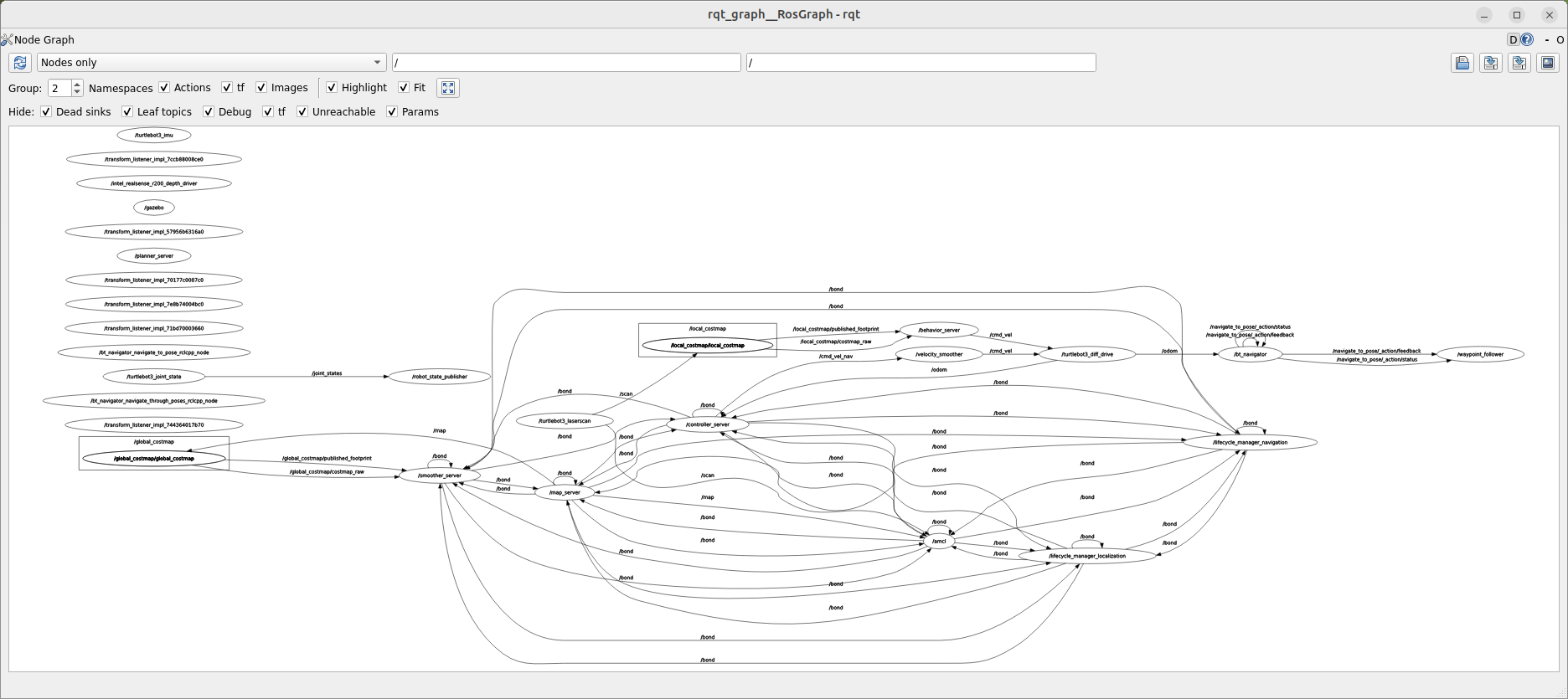Open the plugin help (question mark)
The image size is (1568, 699).
click(1528, 39)
